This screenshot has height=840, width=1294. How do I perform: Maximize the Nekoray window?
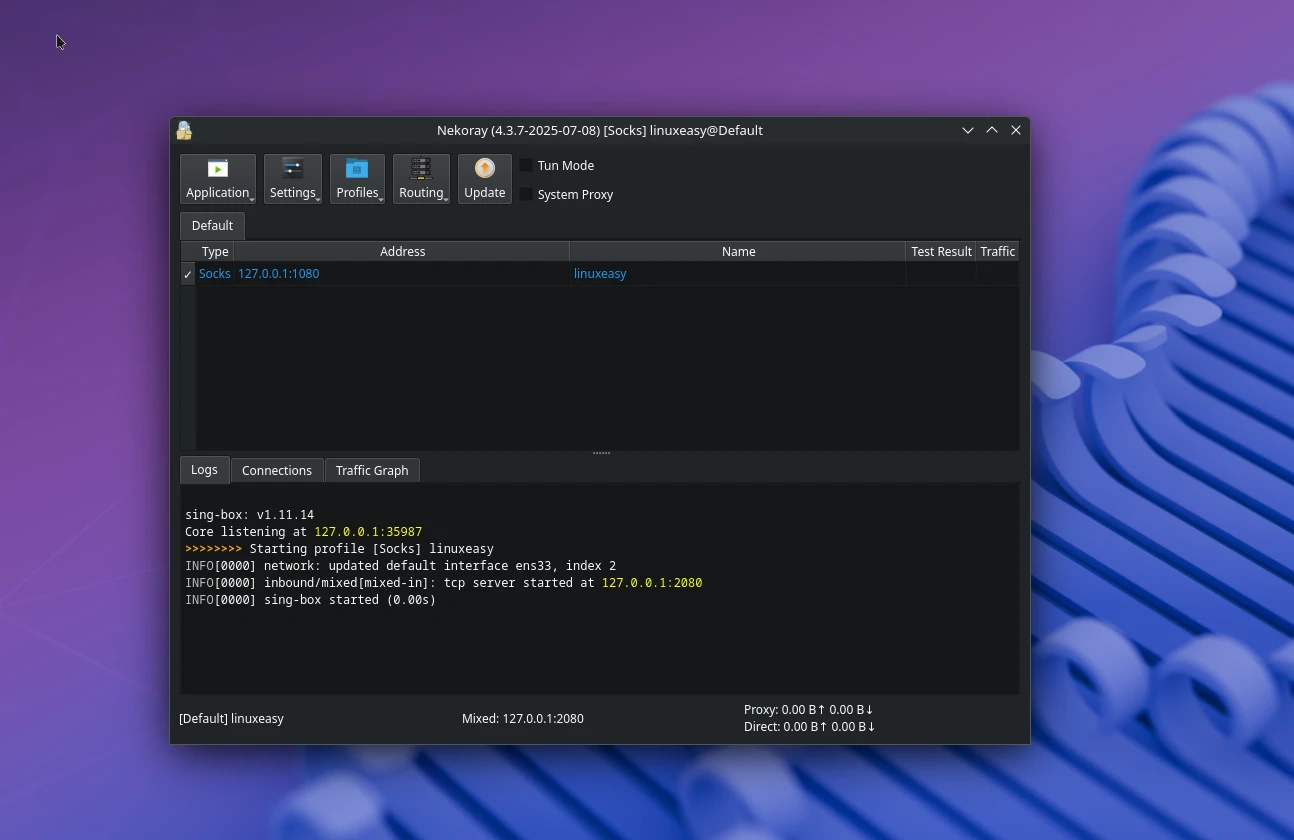coord(991,130)
